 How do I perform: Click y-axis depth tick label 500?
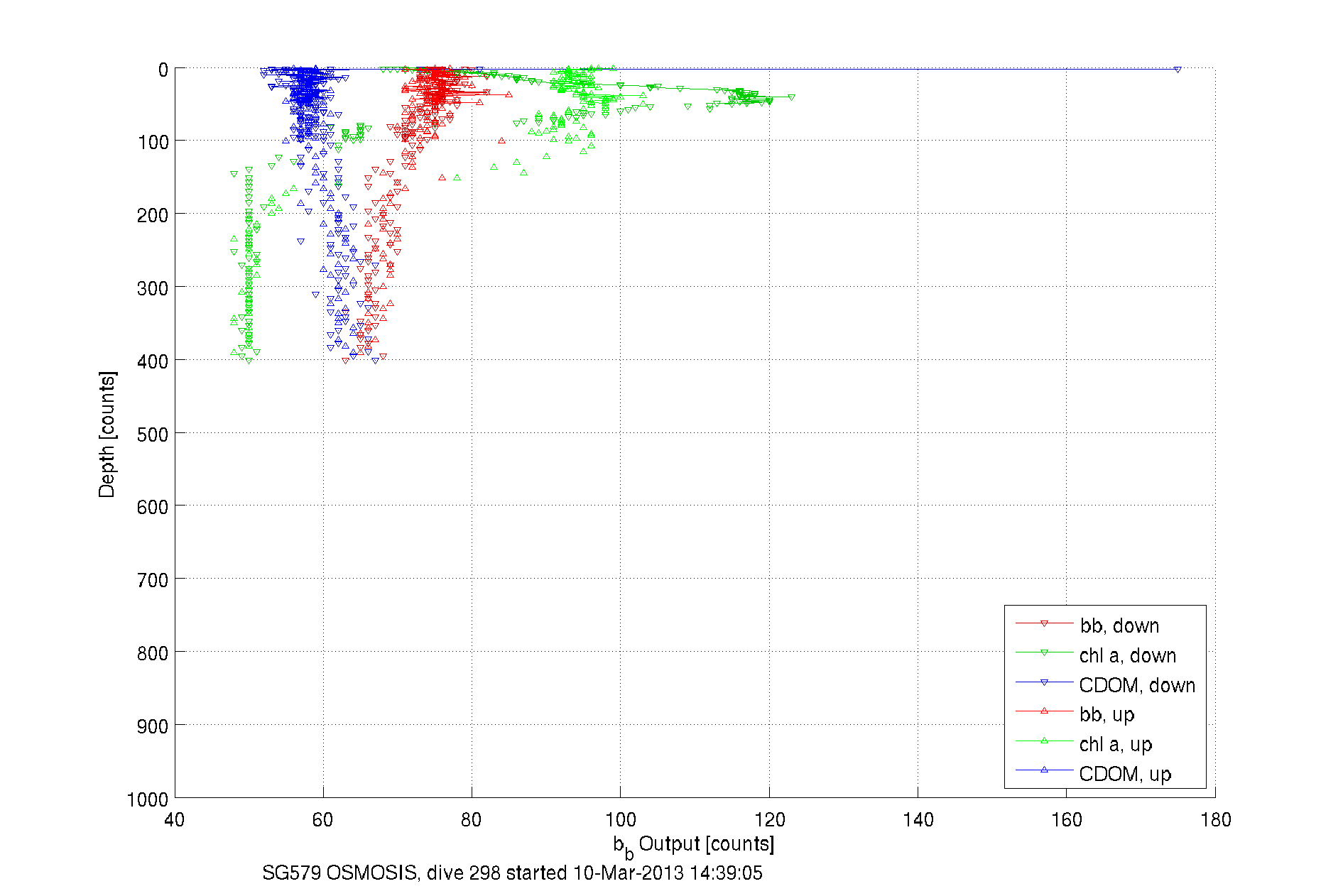pos(153,435)
